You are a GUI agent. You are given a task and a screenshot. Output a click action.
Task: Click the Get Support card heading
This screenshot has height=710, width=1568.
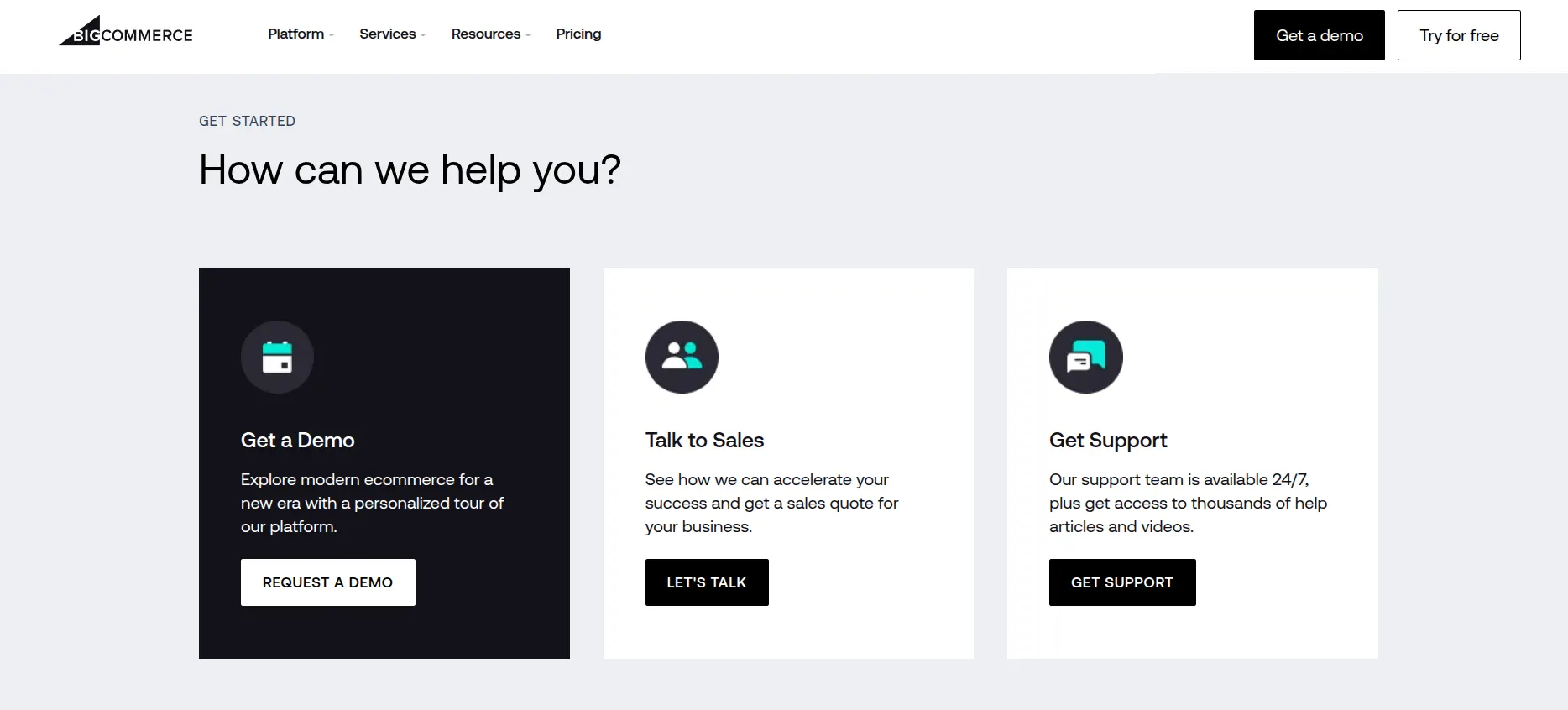[x=1108, y=441]
